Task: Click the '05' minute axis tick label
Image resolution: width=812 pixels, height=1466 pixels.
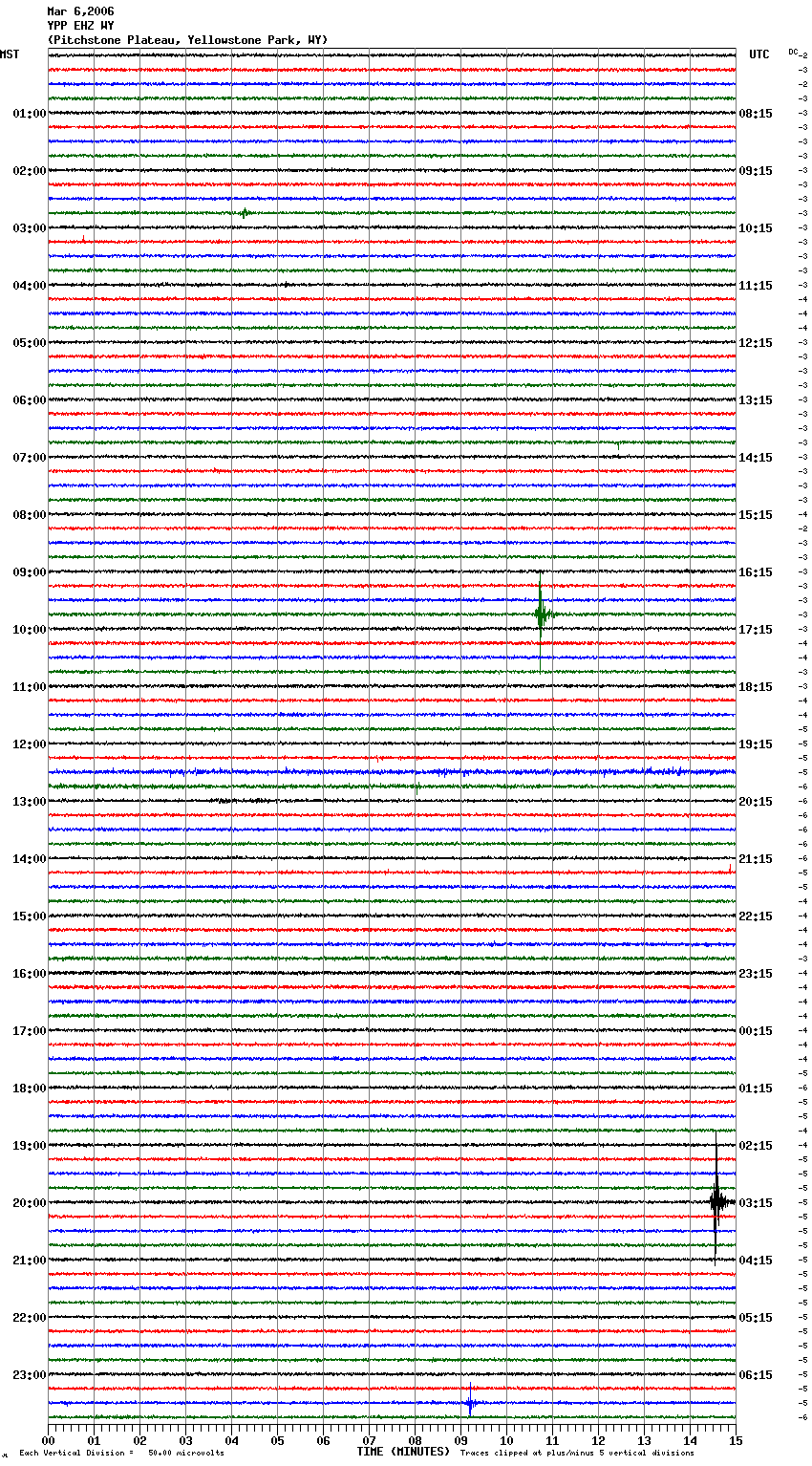Action: point(278,1441)
